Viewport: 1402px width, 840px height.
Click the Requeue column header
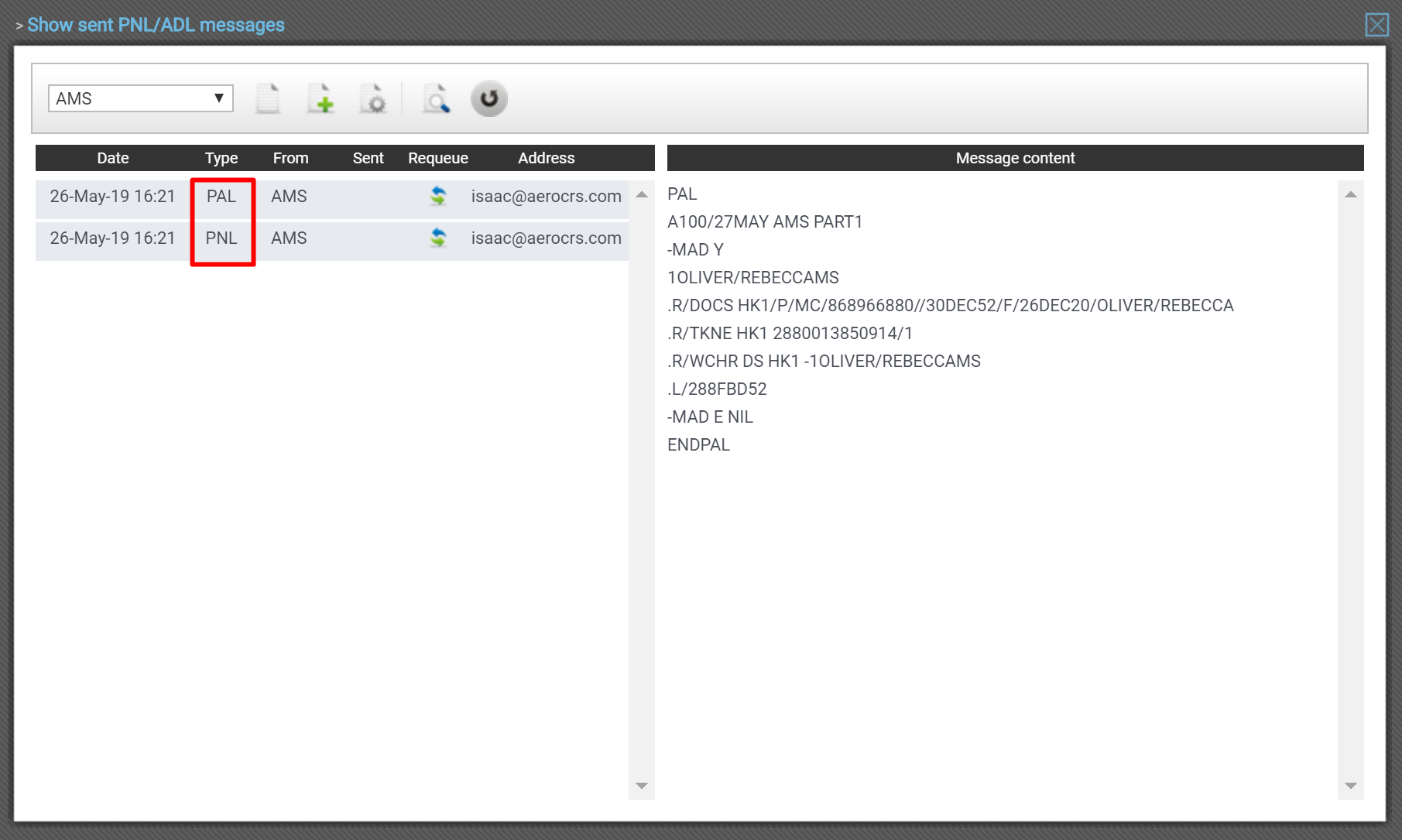[438, 158]
